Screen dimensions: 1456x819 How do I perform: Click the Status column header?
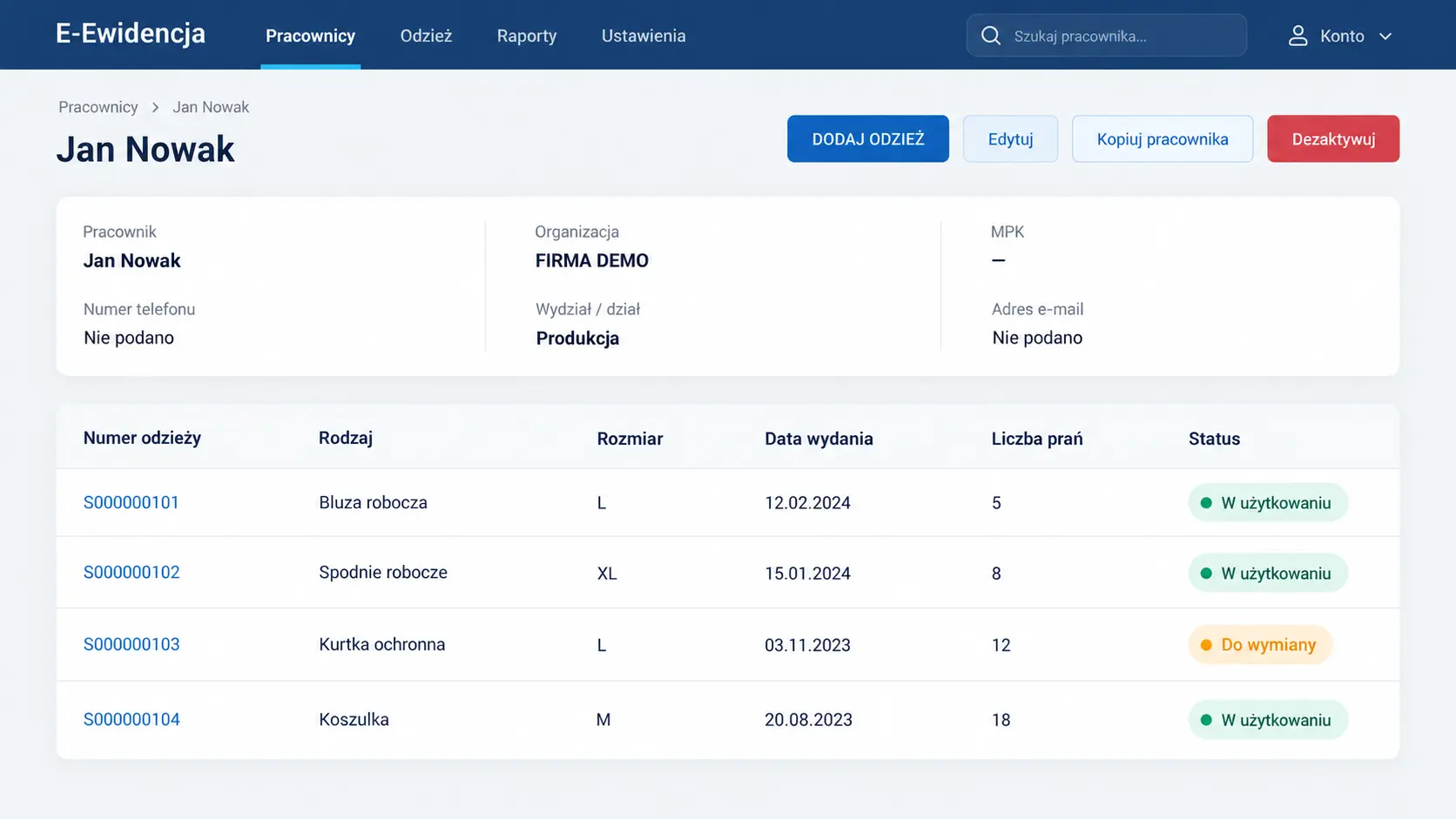coord(1214,439)
